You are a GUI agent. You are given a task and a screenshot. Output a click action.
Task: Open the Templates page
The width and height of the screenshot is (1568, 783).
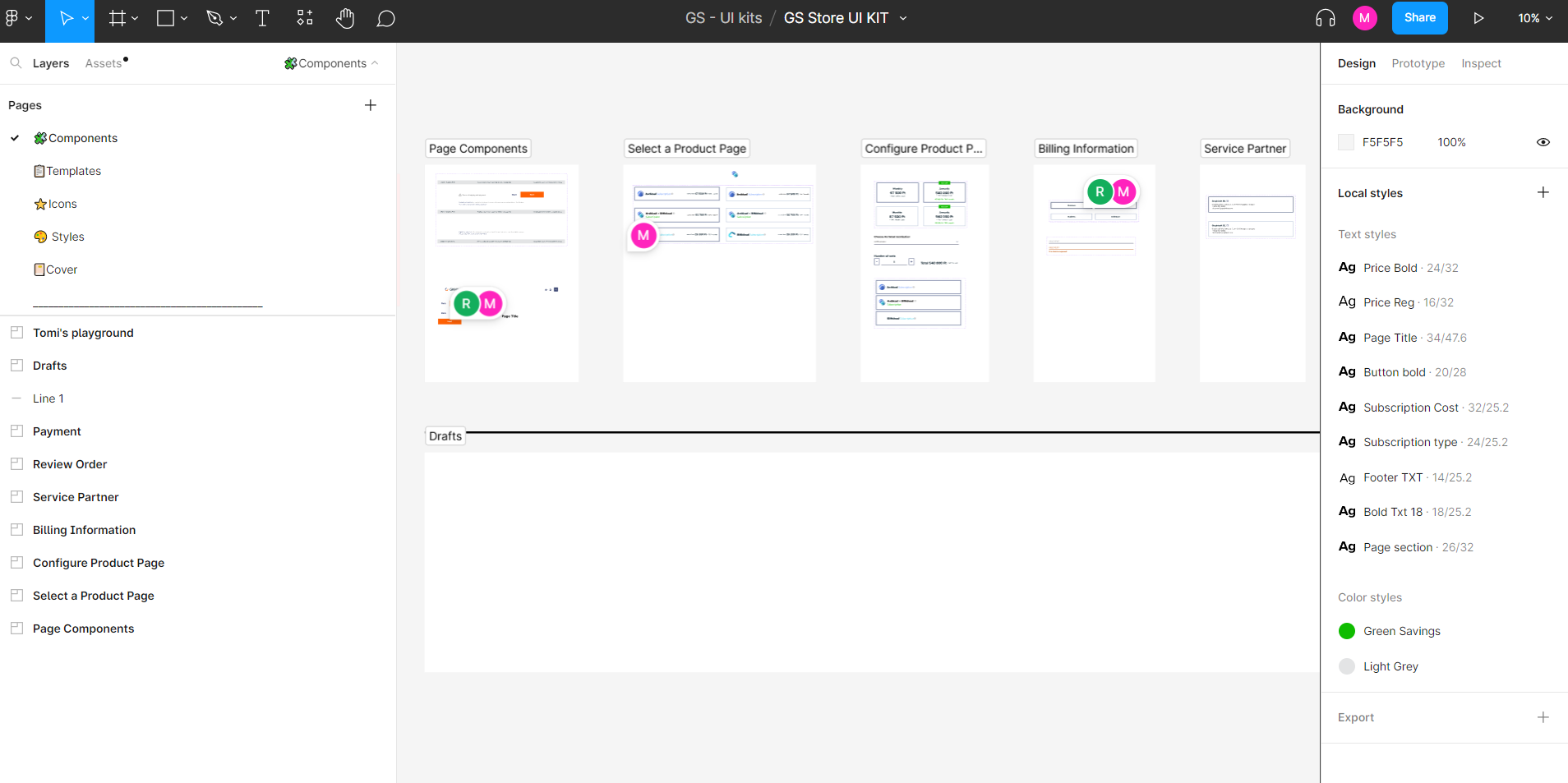73,171
